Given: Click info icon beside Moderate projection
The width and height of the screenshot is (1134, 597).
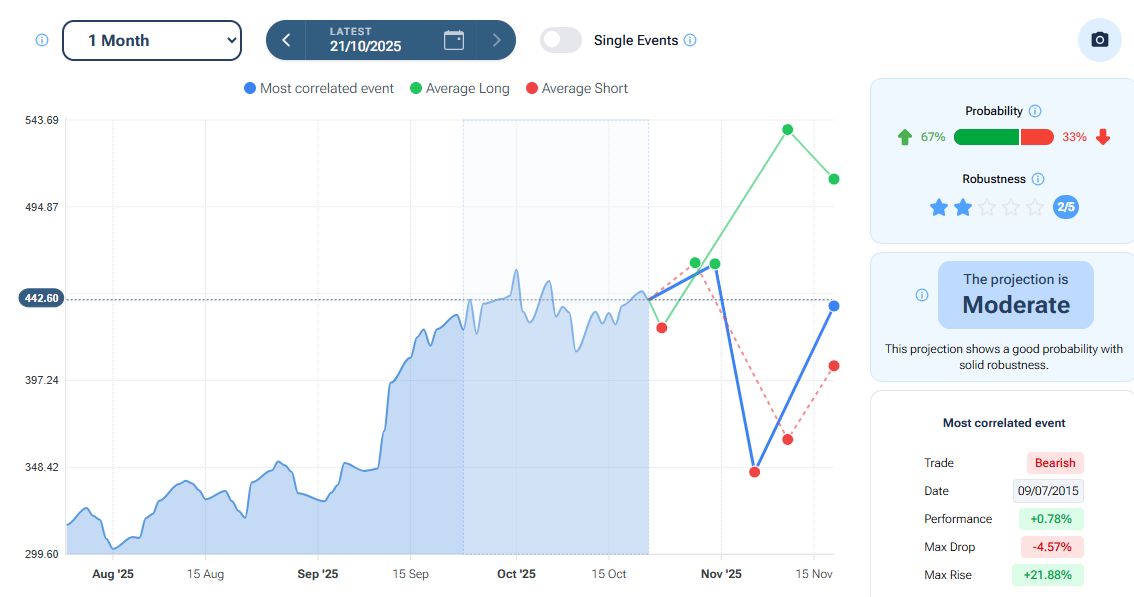Looking at the screenshot, I should click(x=922, y=295).
